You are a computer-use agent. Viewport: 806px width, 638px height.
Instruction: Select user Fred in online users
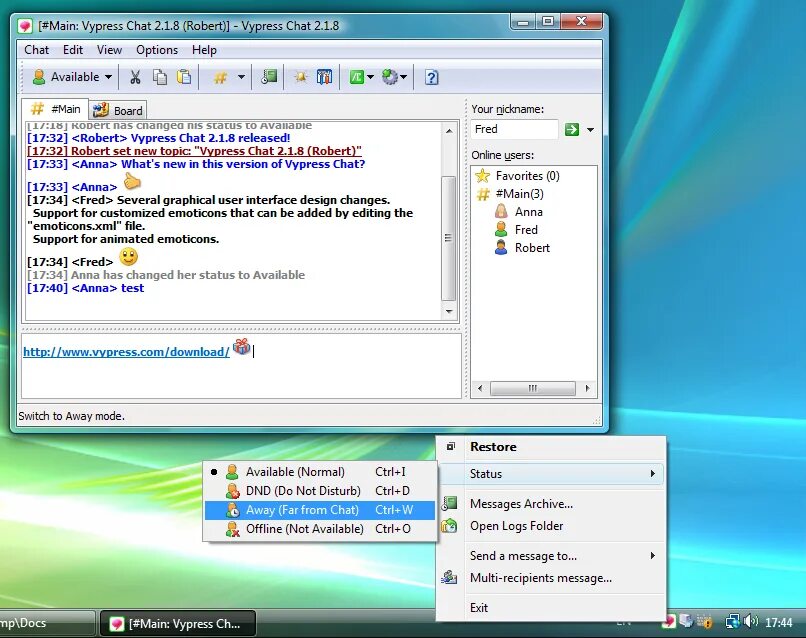[526, 230]
